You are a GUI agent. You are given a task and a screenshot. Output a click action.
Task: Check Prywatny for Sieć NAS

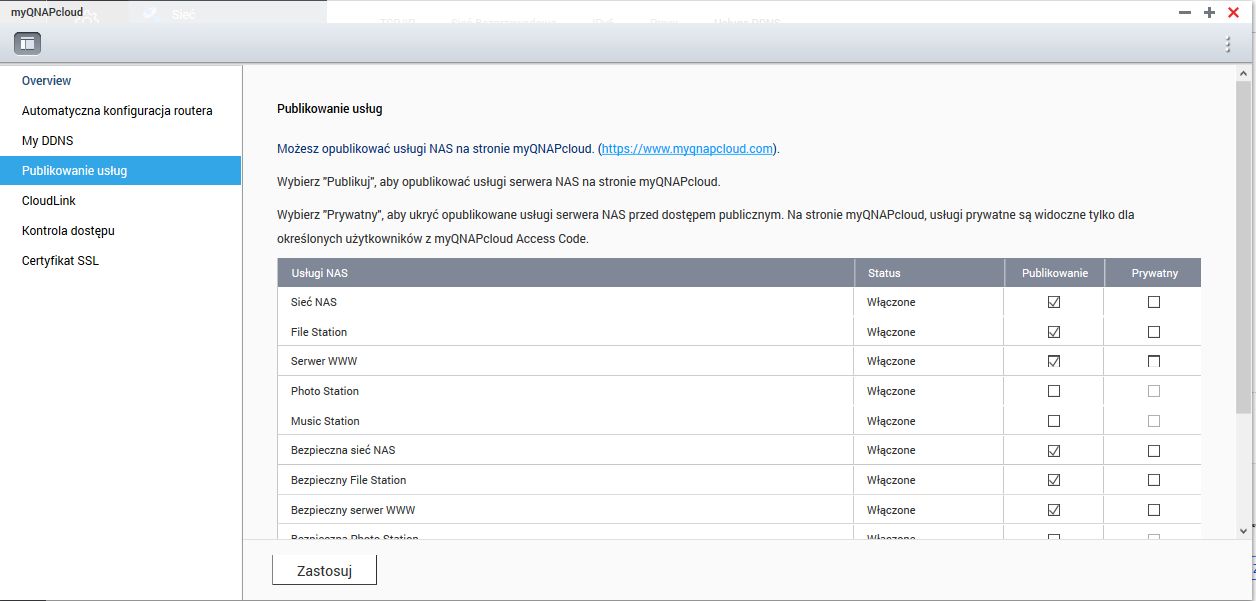point(1154,302)
